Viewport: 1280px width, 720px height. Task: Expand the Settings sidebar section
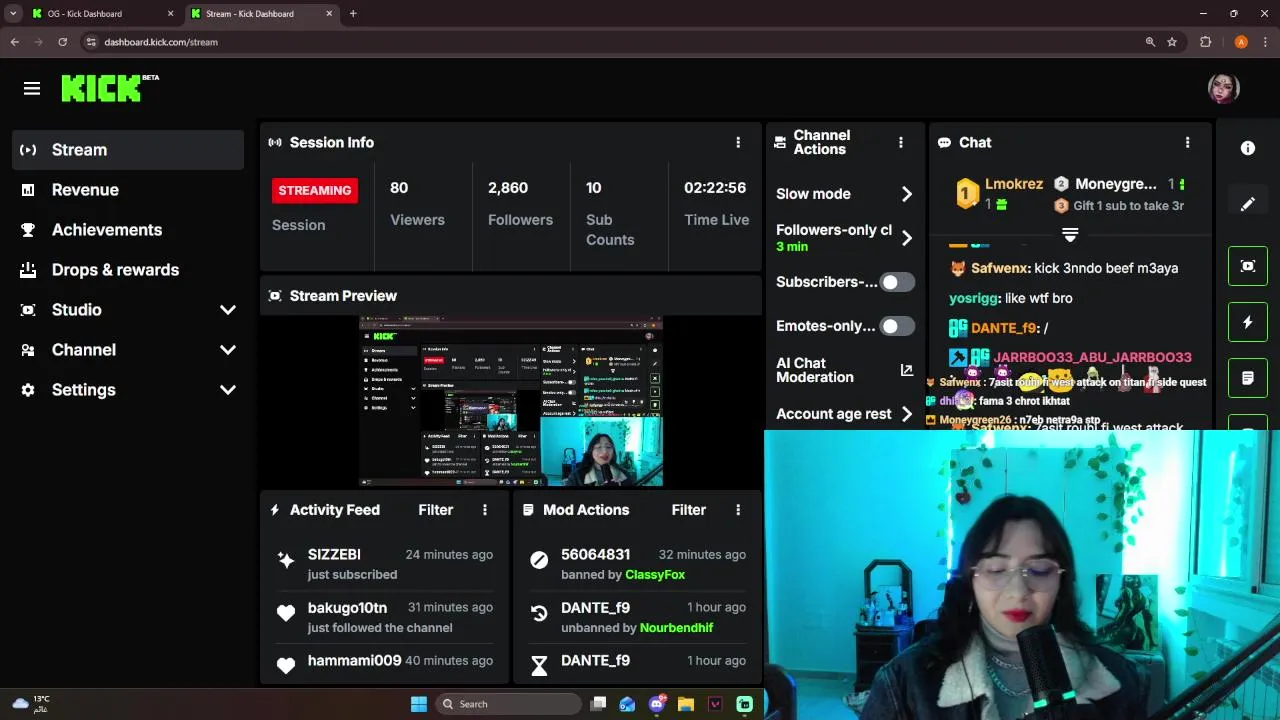[228, 390]
